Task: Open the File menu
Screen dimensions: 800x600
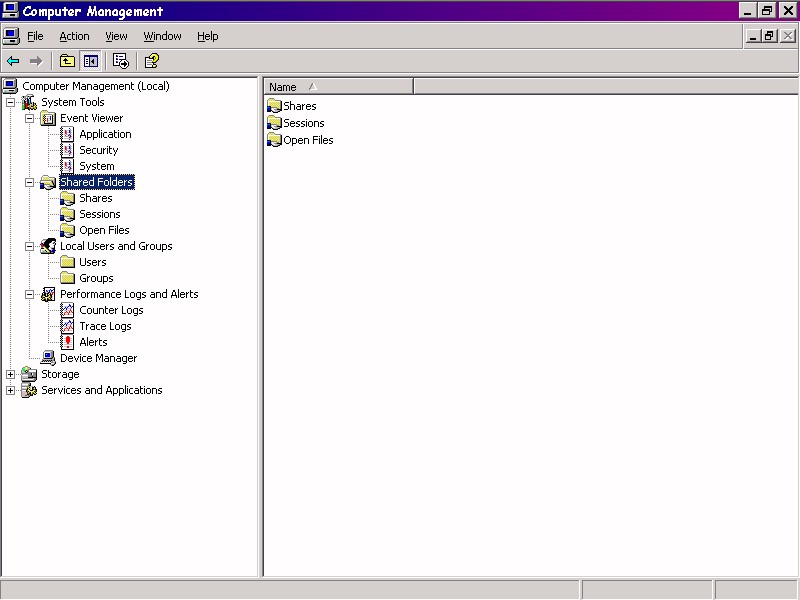Action: point(35,36)
